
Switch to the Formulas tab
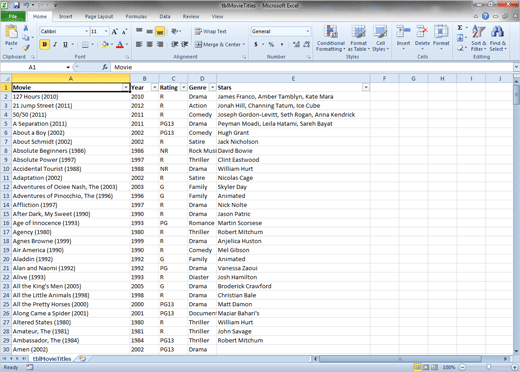click(136, 16)
